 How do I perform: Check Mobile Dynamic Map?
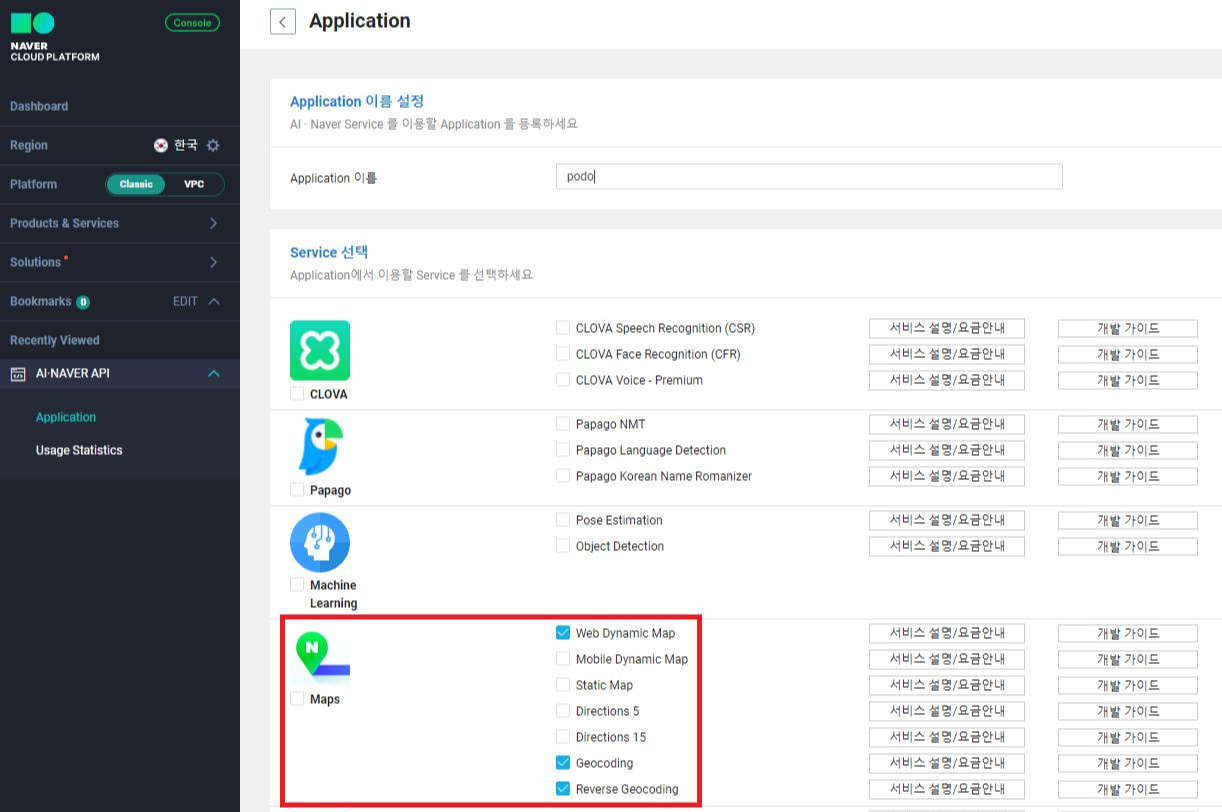point(563,659)
